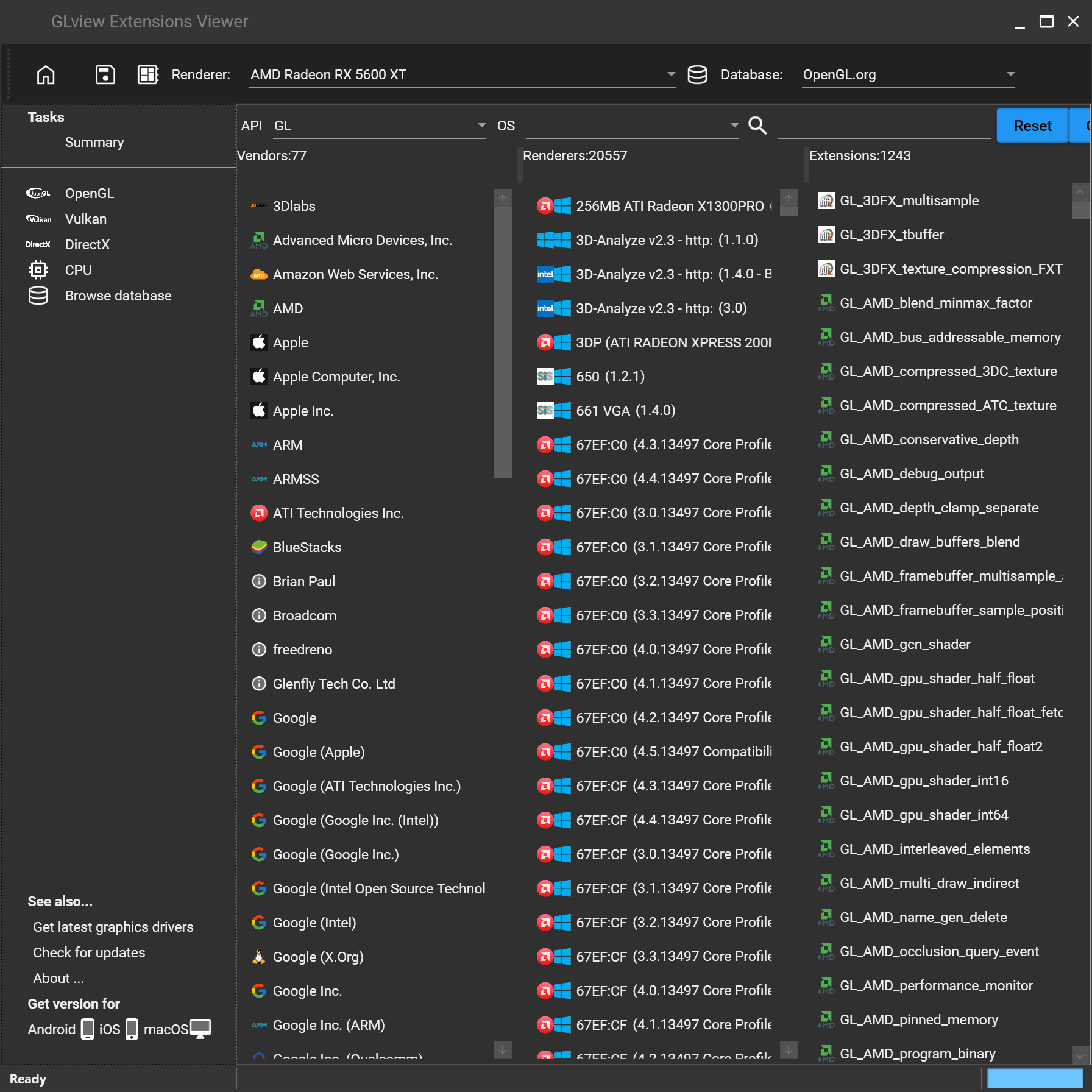Click the iOS phone icon
Viewport: 1092px width, 1092px height.
coord(132,1029)
